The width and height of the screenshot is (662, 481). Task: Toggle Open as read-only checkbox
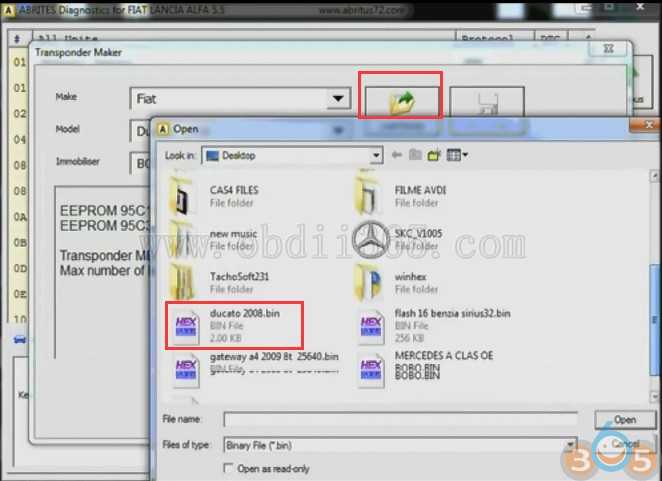228,468
